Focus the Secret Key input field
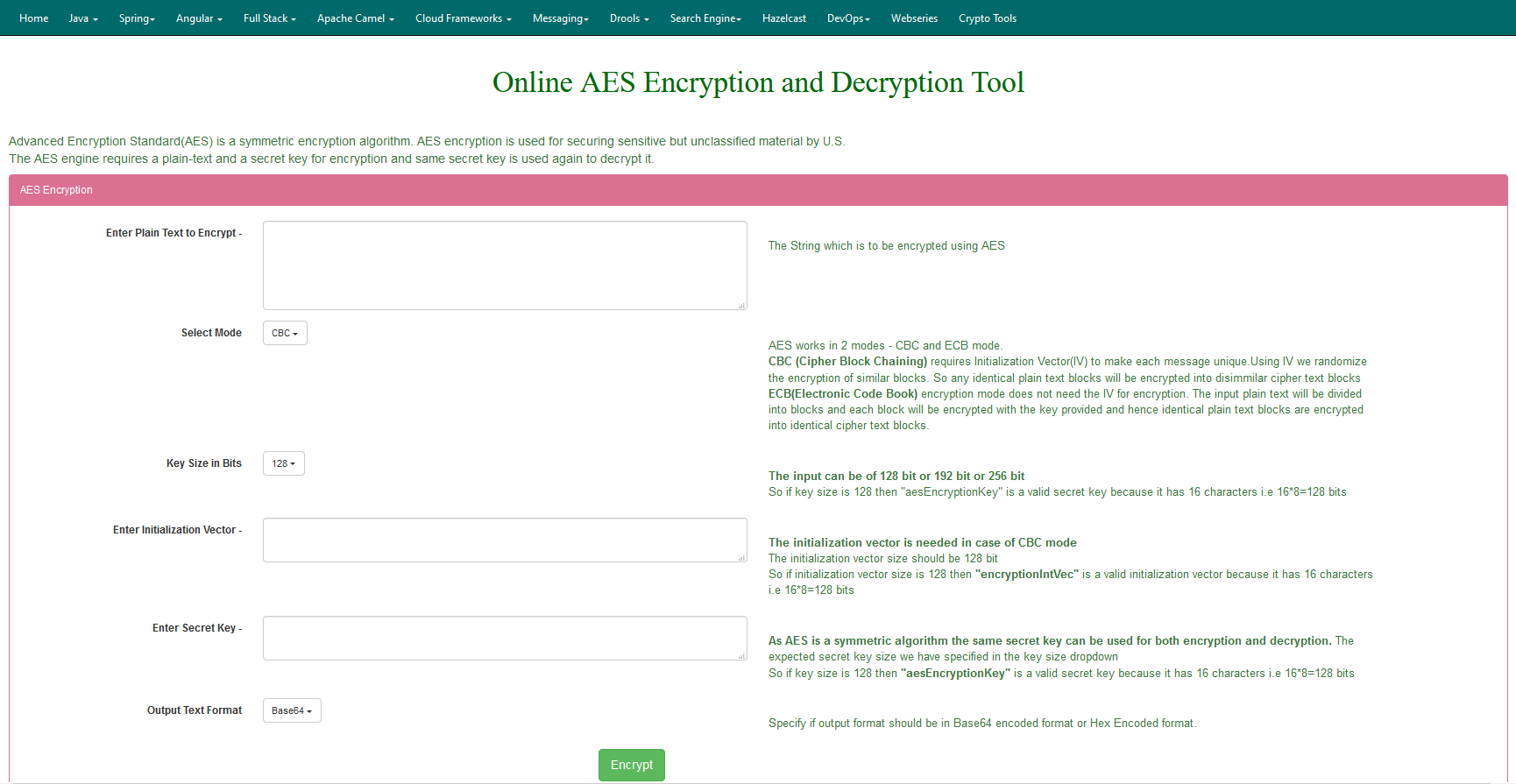 click(x=505, y=638)
